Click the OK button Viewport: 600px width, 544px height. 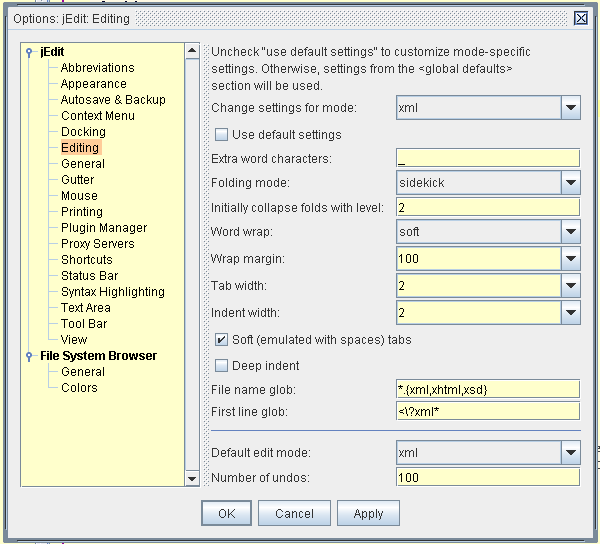(x=227, y=513)
